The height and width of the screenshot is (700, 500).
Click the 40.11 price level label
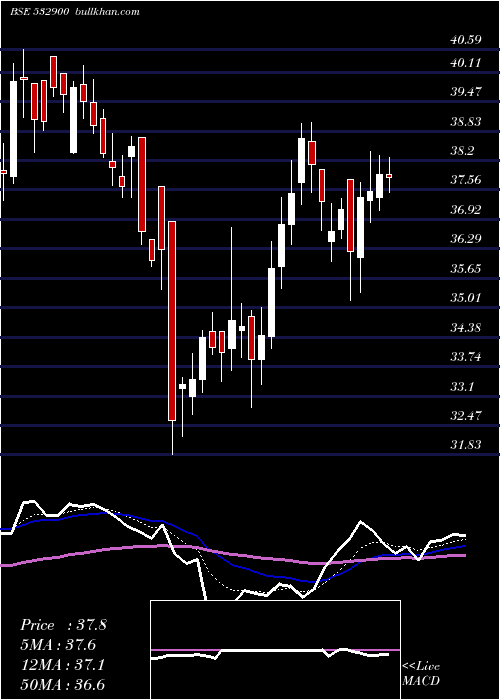(x=466, y=63)
